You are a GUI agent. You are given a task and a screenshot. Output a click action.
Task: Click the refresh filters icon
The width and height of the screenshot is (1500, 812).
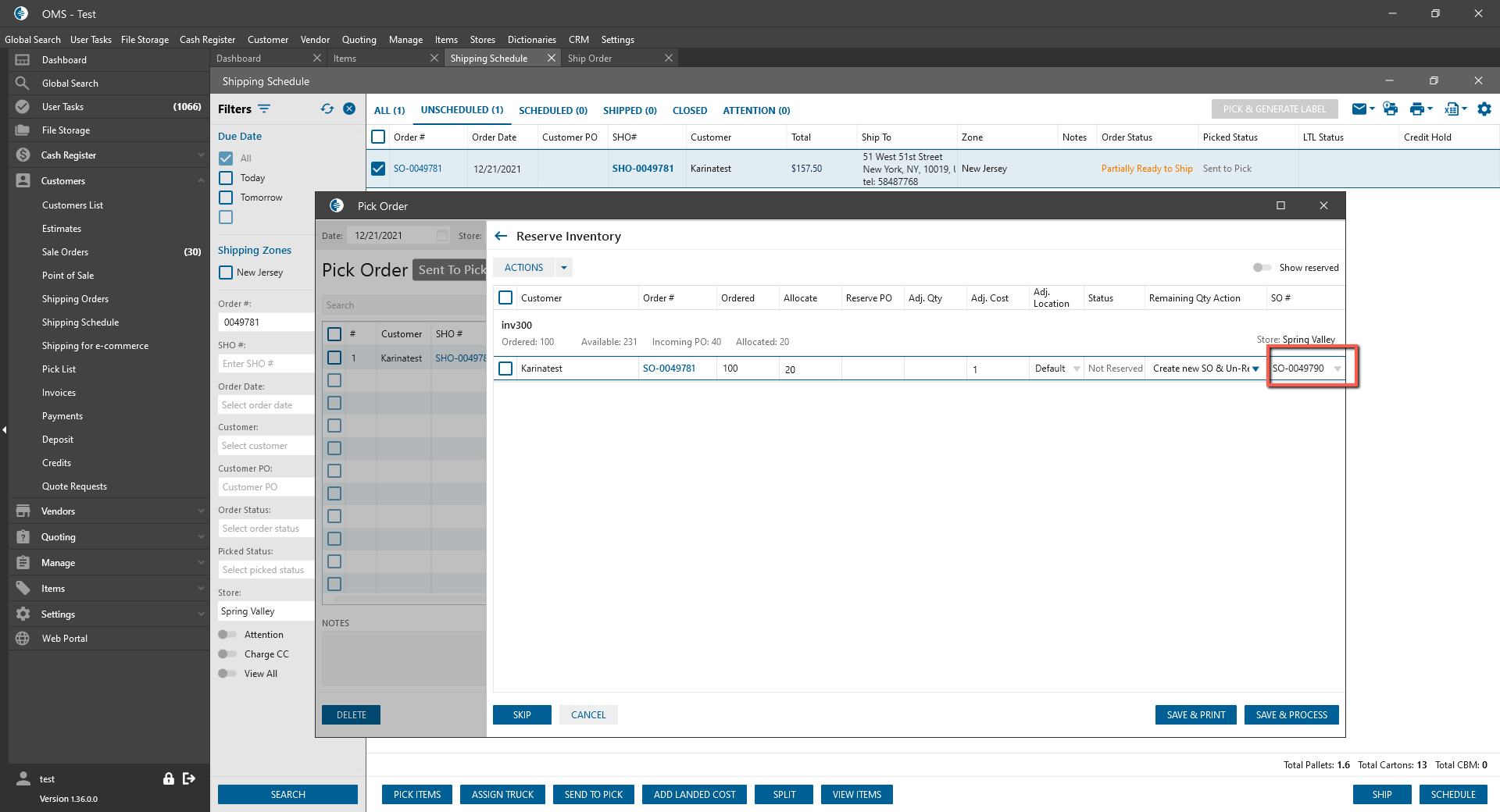click(x=327, y=109)
